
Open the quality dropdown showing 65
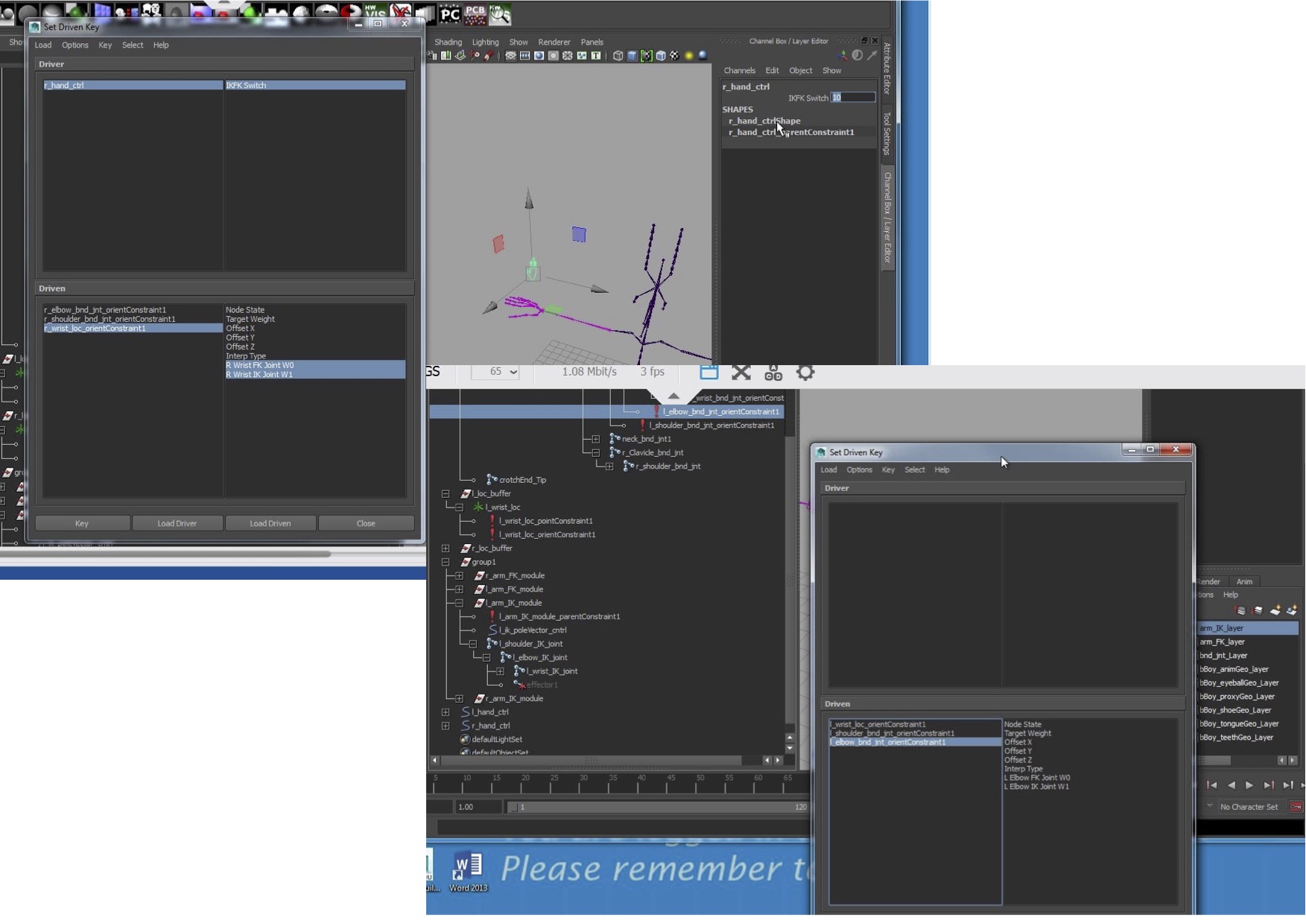point(495,372)
